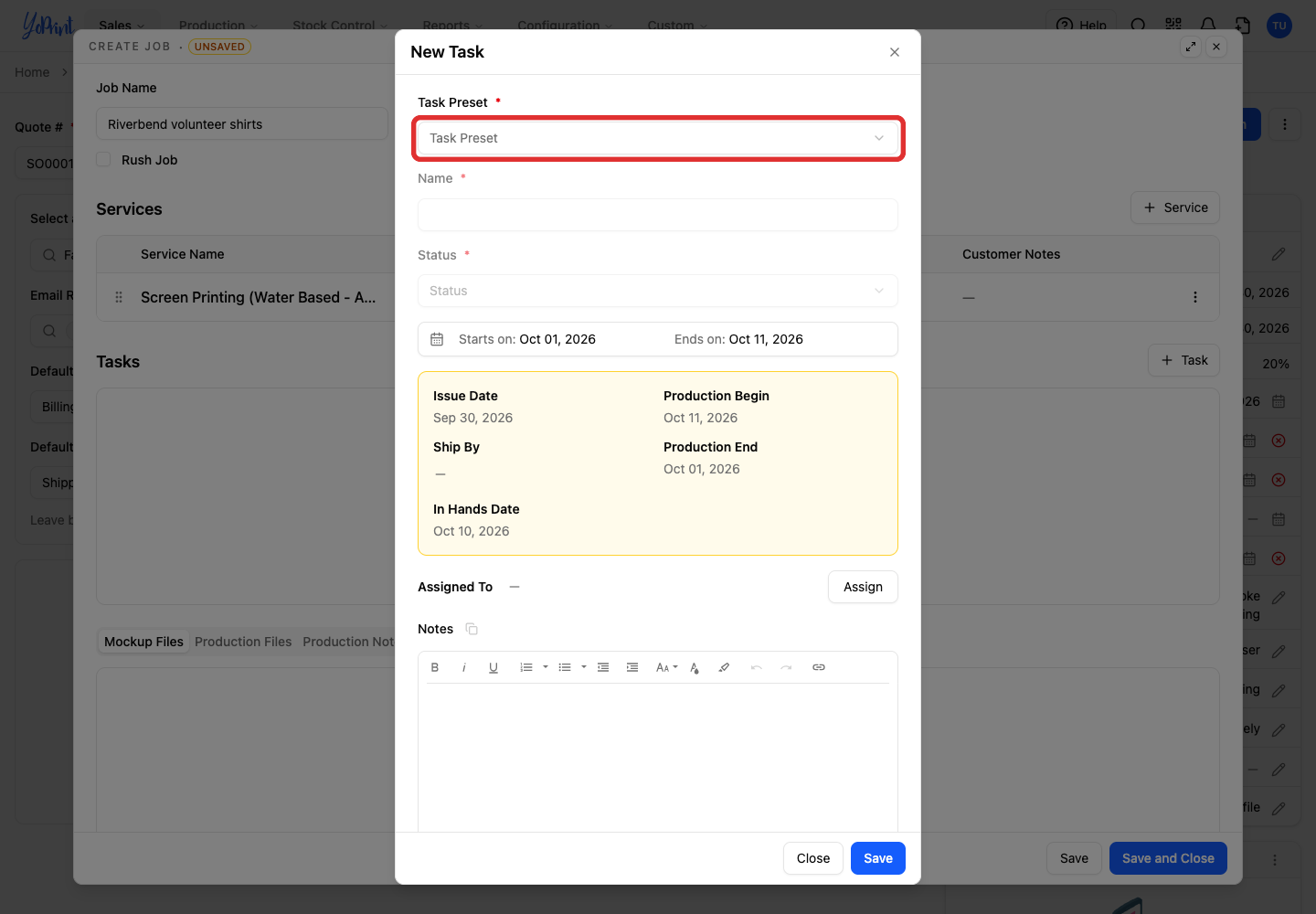Open the Status dropdown
This screenshot has height=914, width=1316.
[x=658, y=291]
